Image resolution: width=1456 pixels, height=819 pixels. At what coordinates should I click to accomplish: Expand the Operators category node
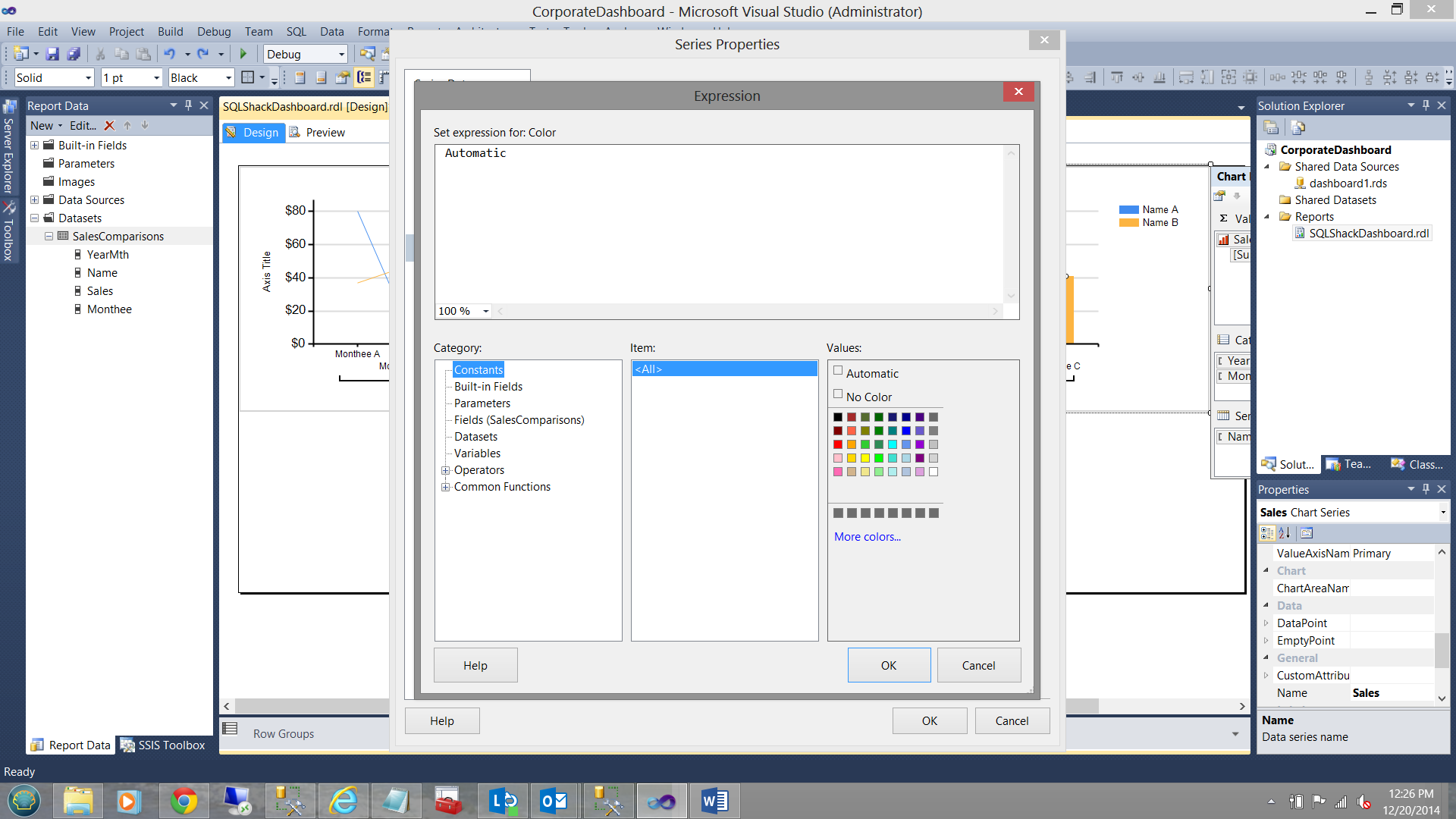(x=446, y=470)
